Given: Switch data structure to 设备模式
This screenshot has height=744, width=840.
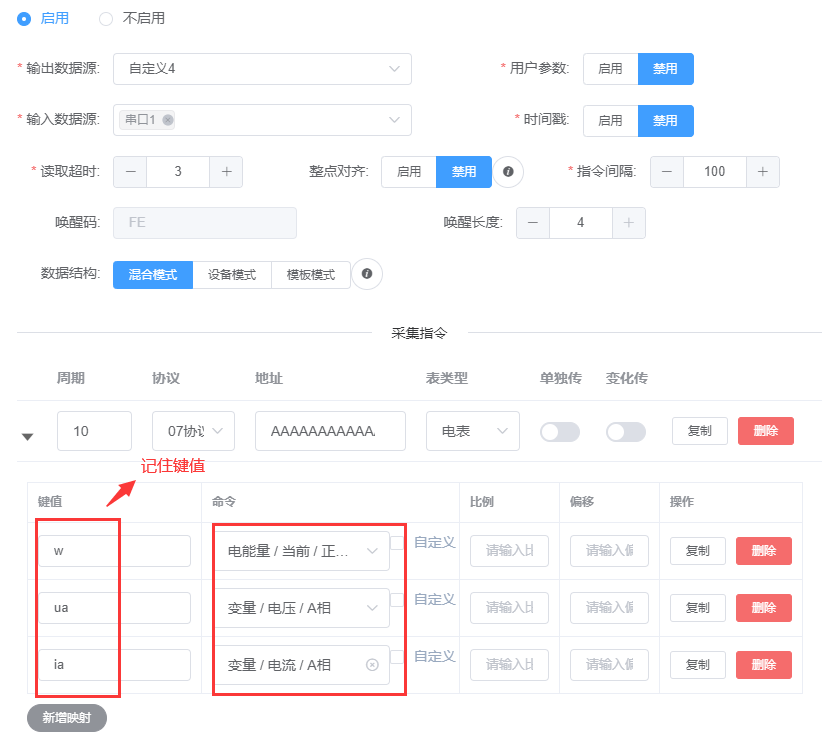Looking at the screenshot, I should pos(232,275).
